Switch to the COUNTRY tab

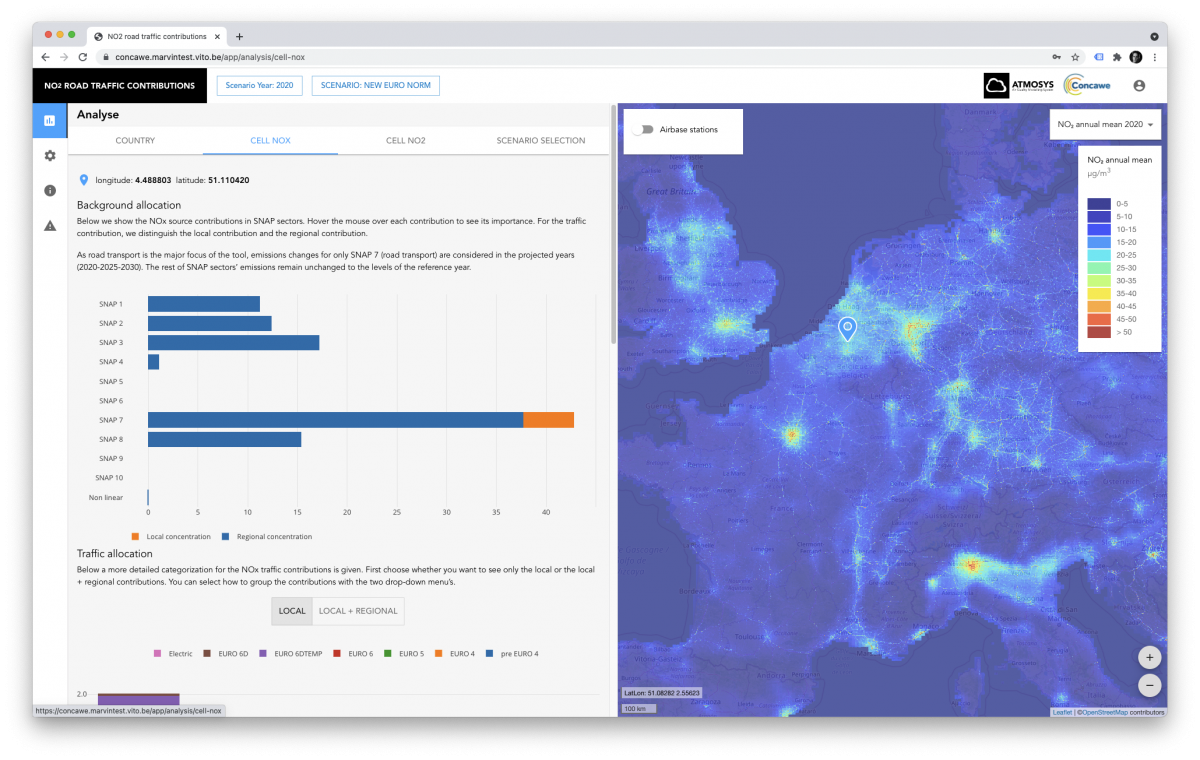tap(135, 141)
